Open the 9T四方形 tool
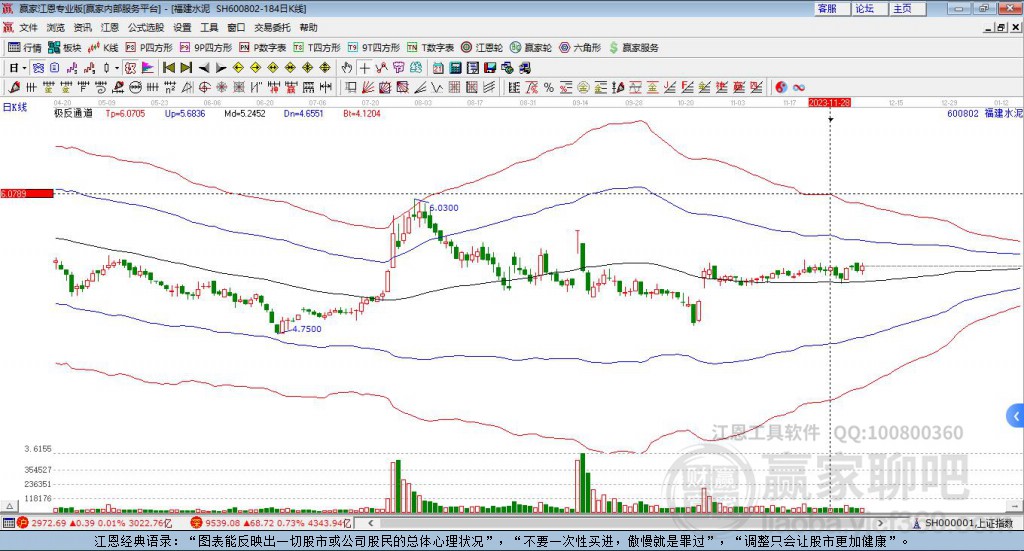 point(374,48)
